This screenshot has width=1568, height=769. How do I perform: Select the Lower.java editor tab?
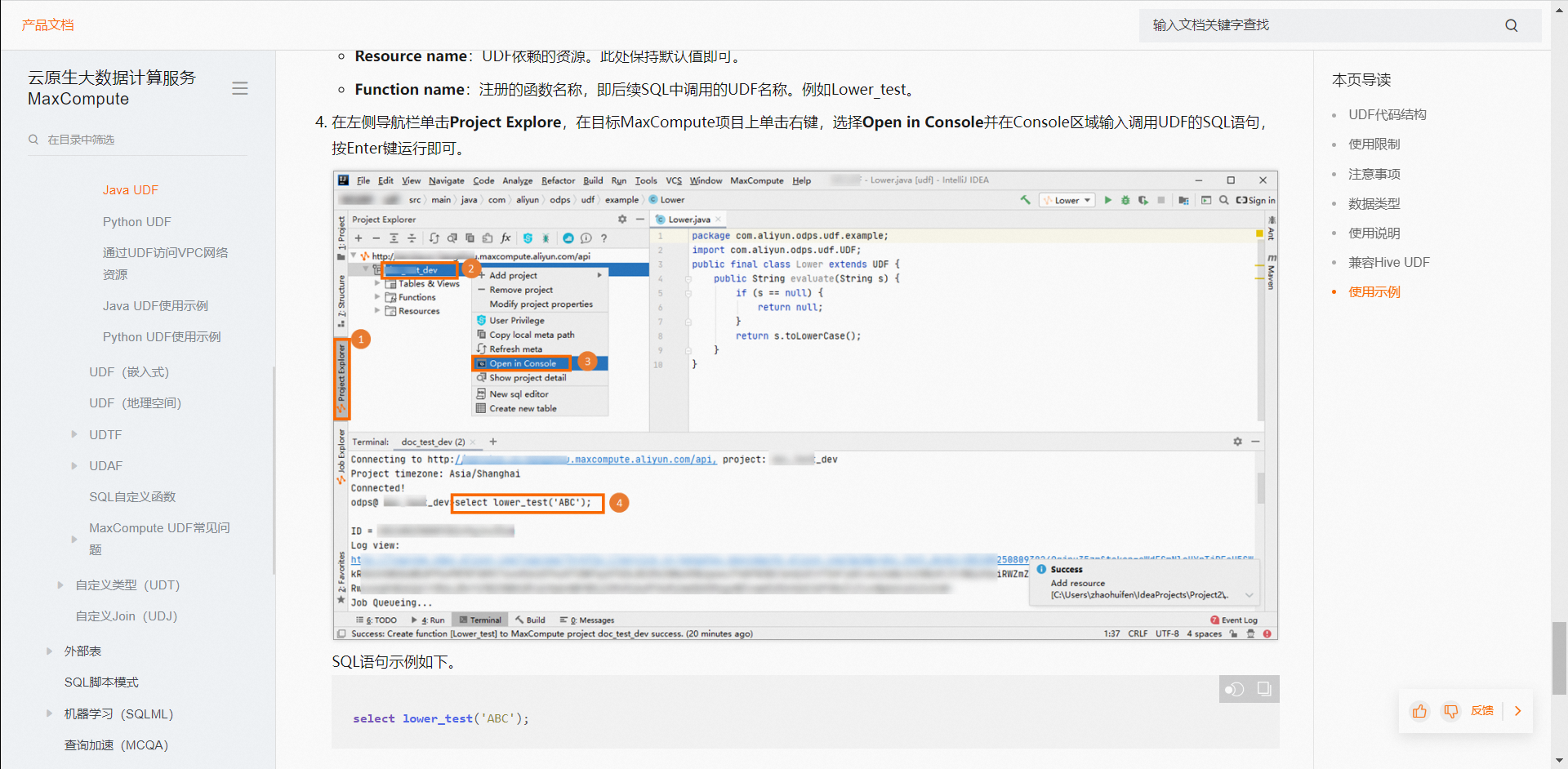[x=689, y=220]
